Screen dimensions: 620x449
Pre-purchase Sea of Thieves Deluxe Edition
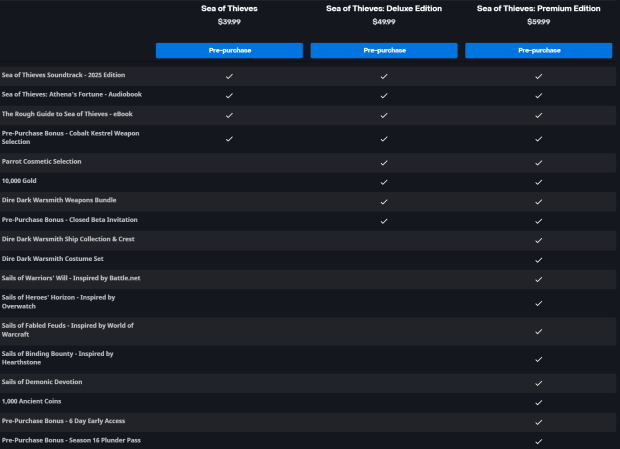[384, 51]
